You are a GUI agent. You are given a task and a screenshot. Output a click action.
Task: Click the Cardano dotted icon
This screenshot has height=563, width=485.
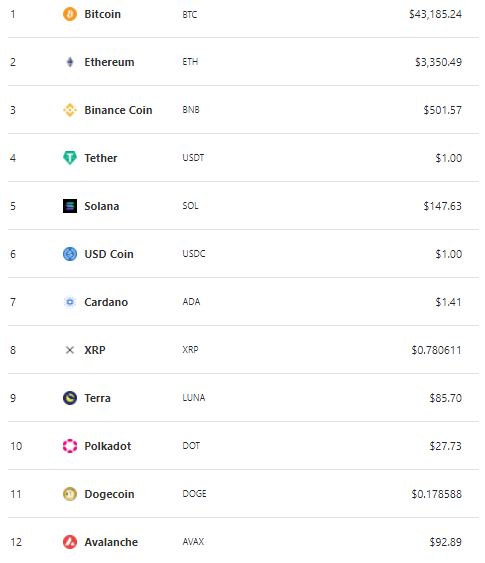point(70,302)
